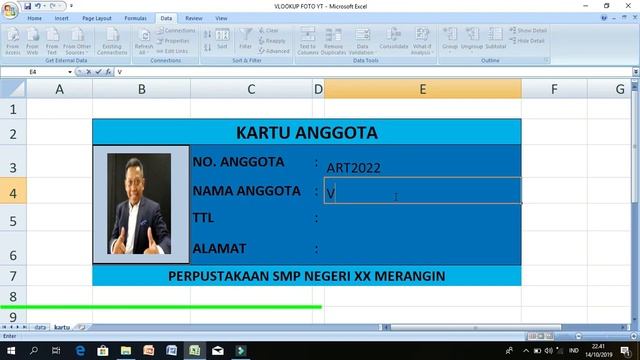Insert a new worksheet tab

tap(82, 327)
